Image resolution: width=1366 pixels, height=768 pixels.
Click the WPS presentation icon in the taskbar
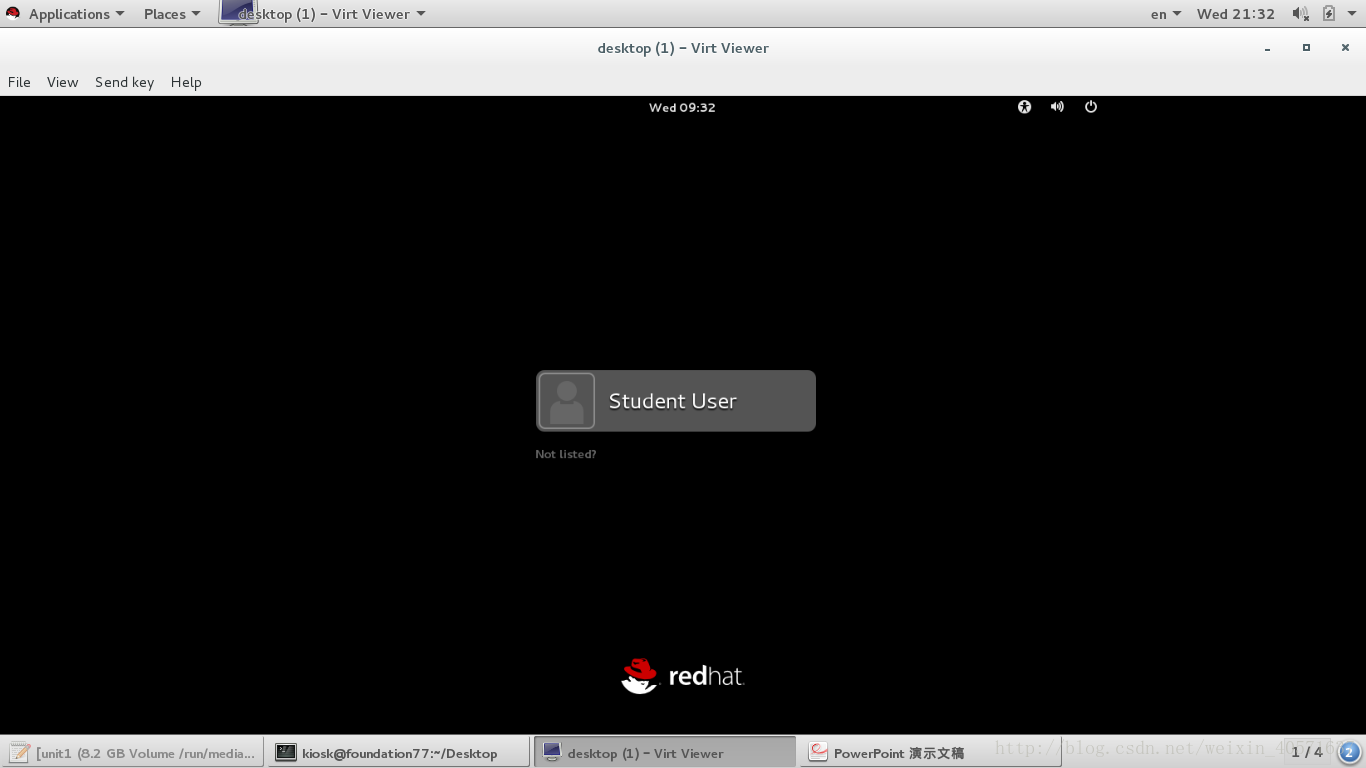[x=818, y=752]
